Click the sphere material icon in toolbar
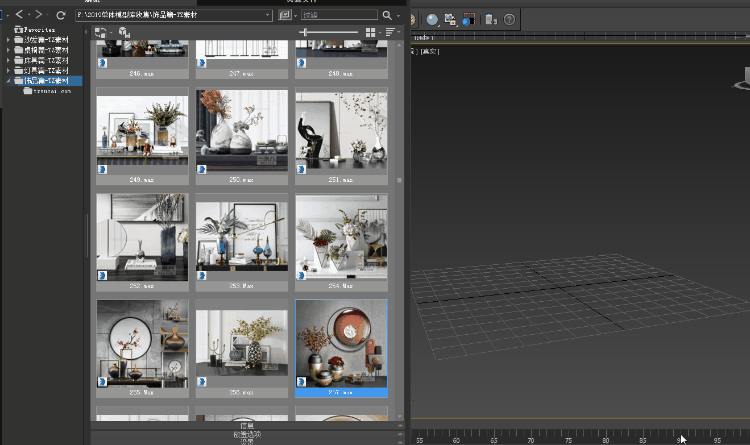The width and height of the screenshot is (750, 445). (432, 19)
